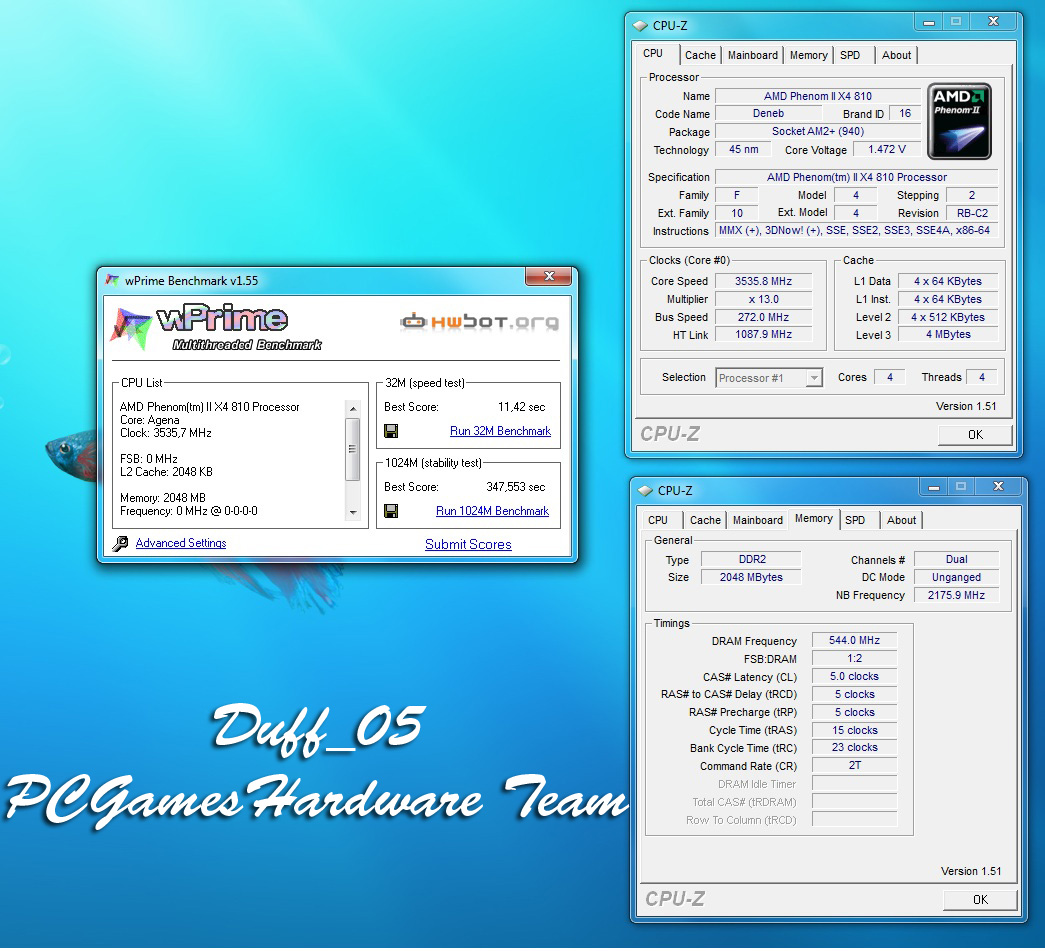Open Mainboard tab in upper CPU-Z window
Image resolution: width=1045 pixels, height=951 pixels.
point(752,55)
